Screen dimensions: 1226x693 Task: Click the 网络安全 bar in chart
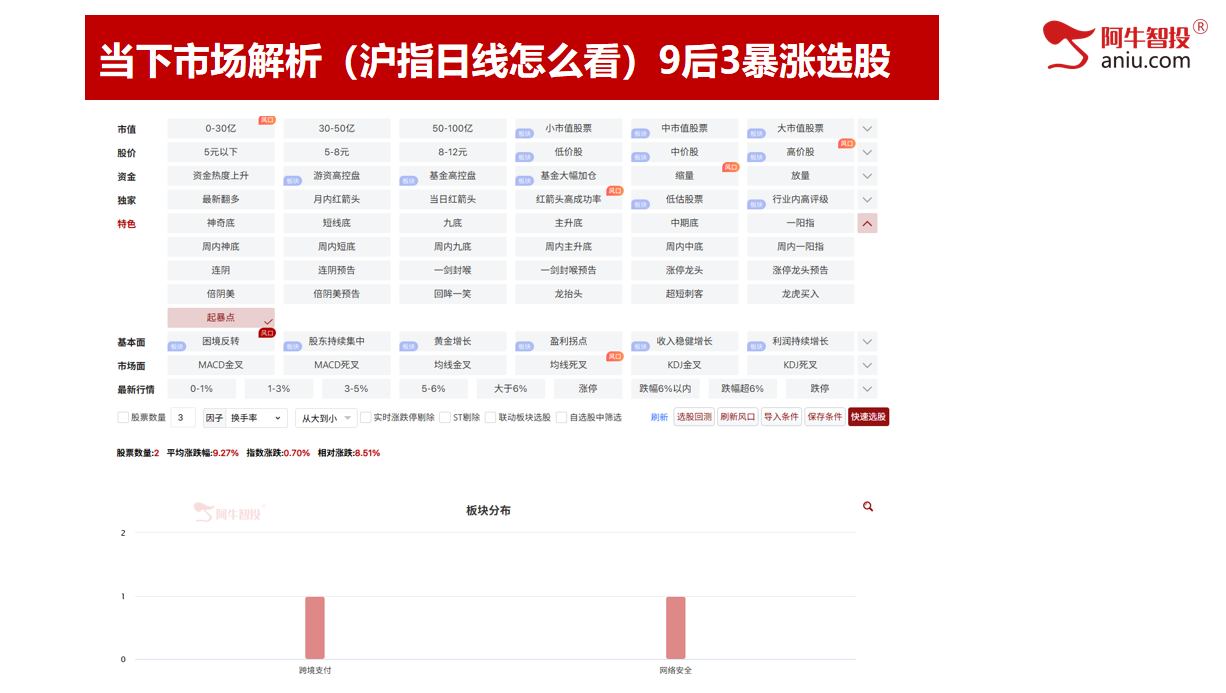click(x=676, y=628)
